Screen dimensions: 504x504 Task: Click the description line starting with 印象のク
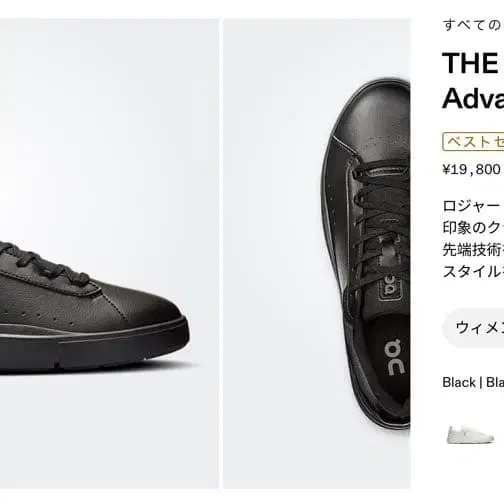click(x=473, y=228)
